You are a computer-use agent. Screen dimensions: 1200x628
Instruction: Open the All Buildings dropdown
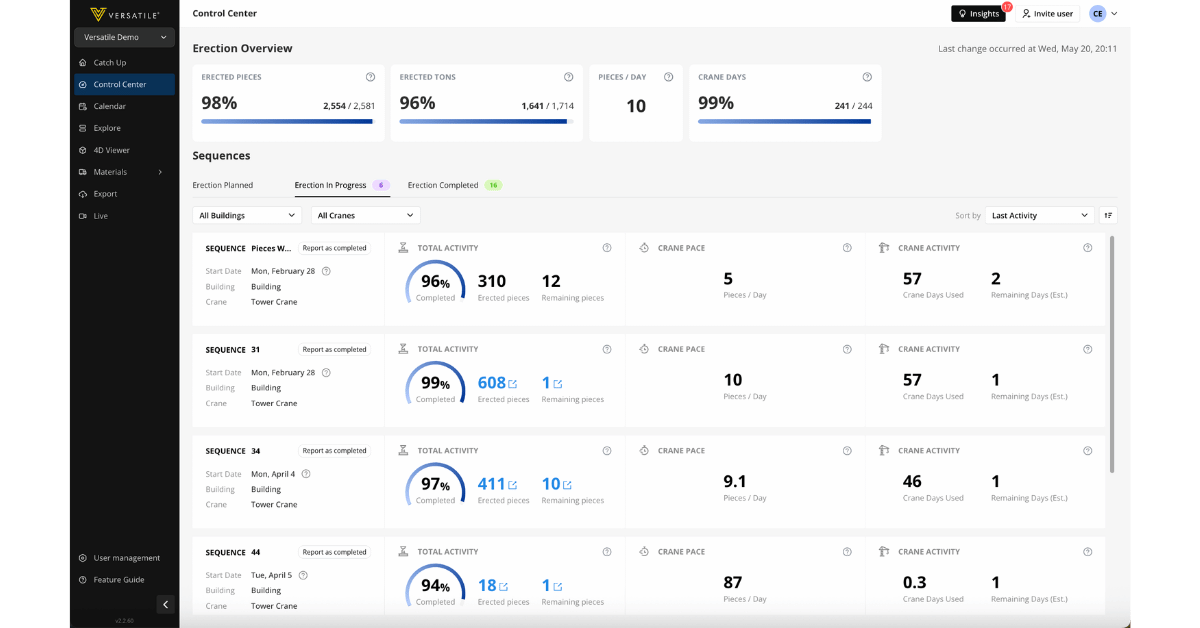tap(247, 215)
